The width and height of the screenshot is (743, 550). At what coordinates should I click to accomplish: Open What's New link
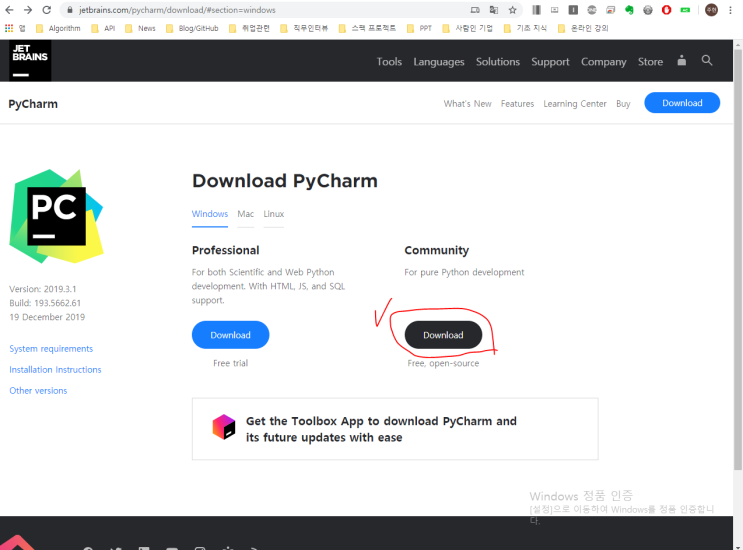pos(467,104)
